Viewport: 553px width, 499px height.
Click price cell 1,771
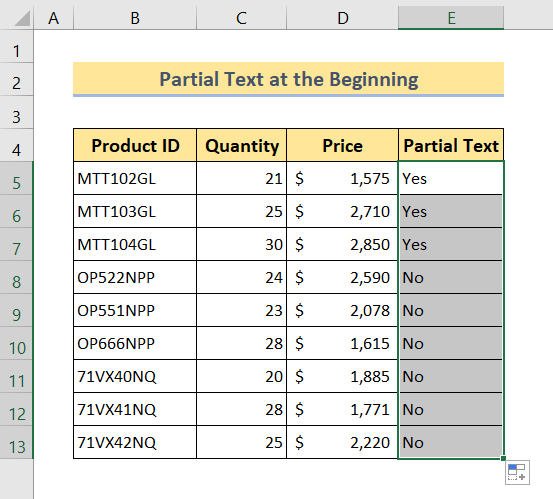342,409
